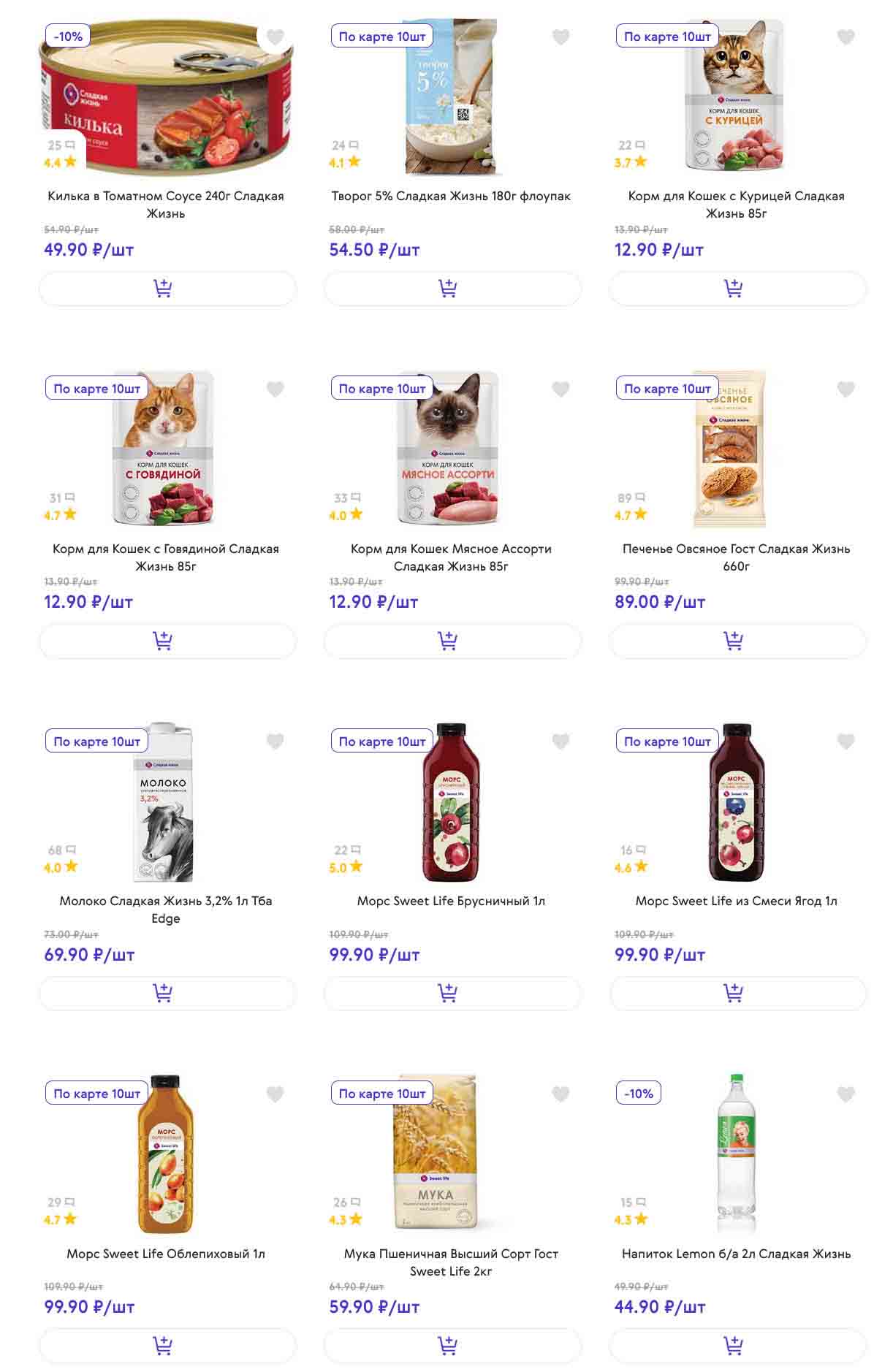
Task: Open Морс Sweet Life из Смеси Ягод link
Action: point(736,901)
